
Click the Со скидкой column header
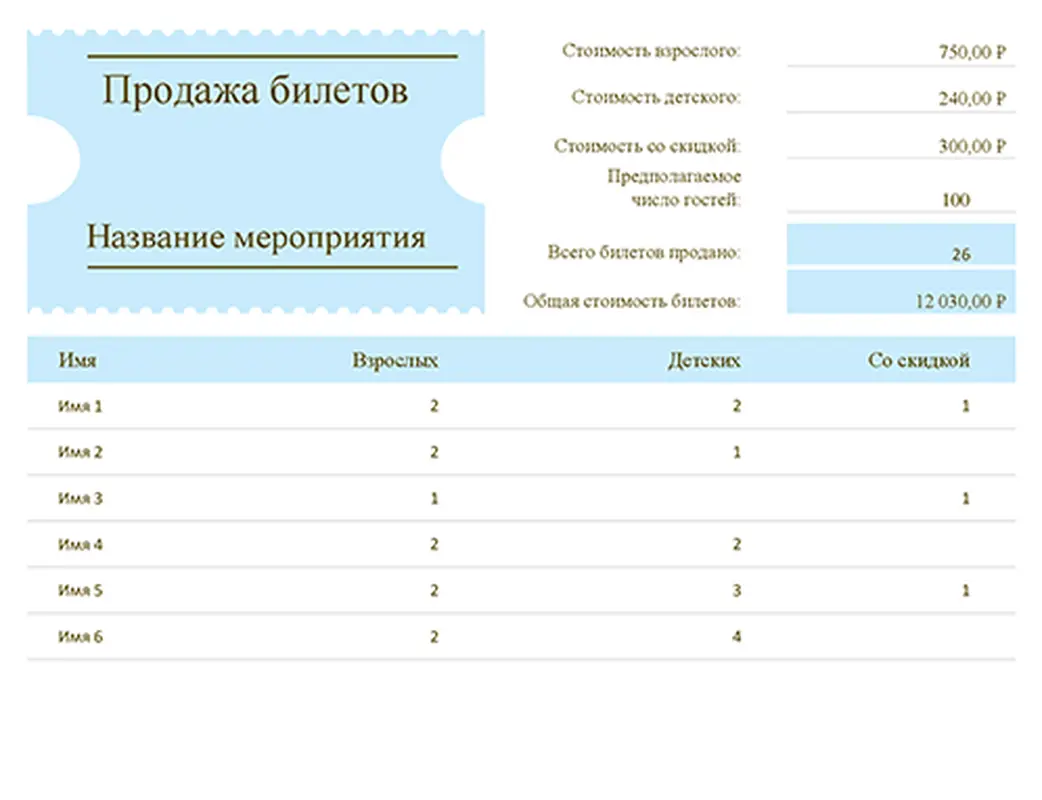[x=921, y=360]
